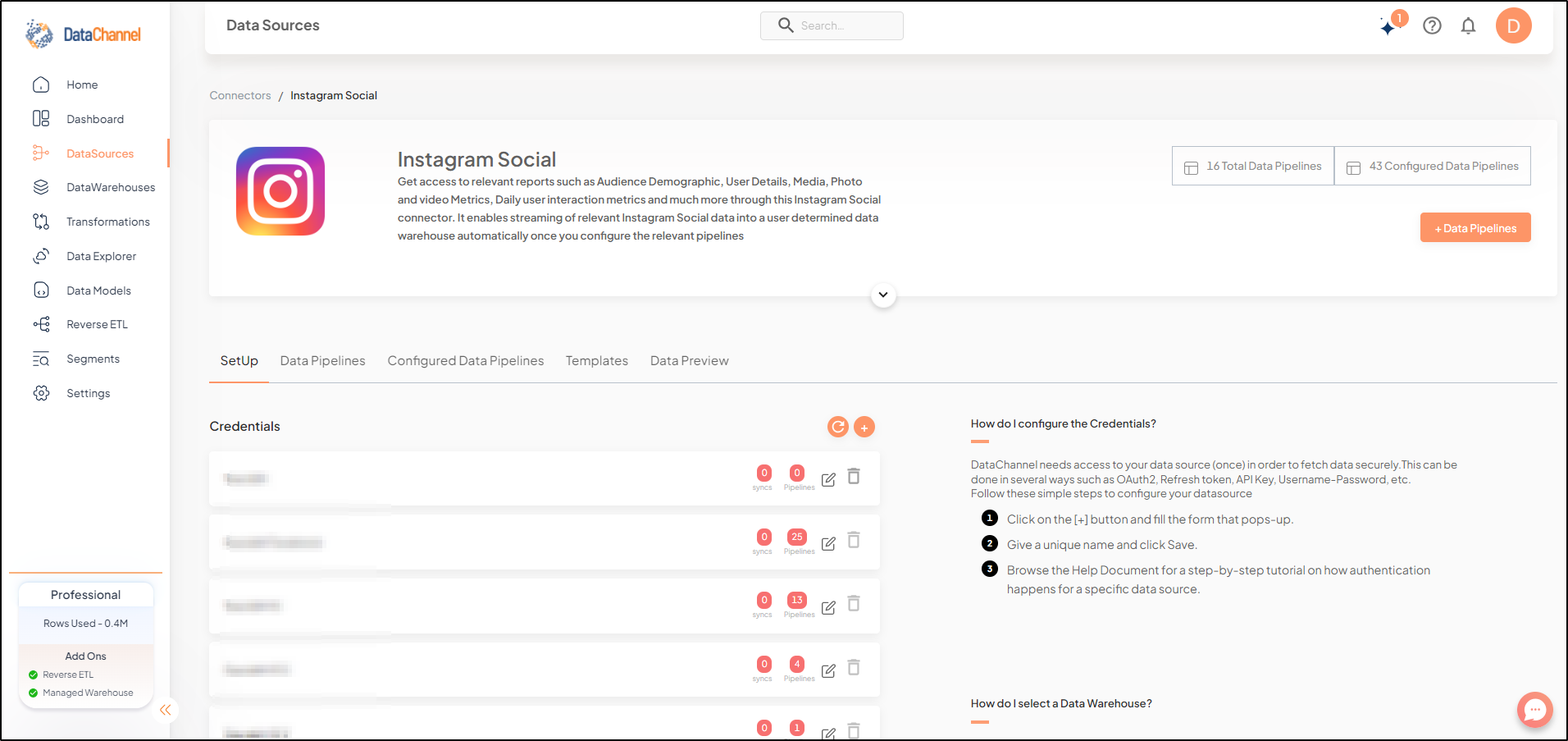Refresh the credentials list
1568x741 pixels.
coord(837,427)
